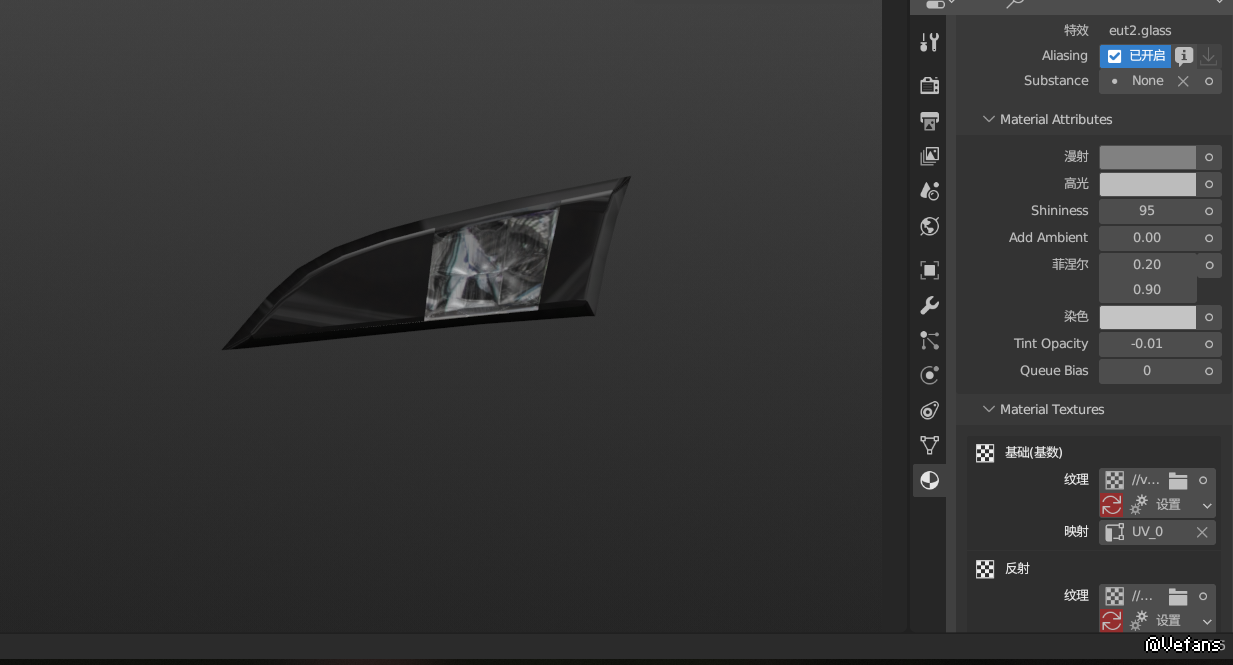Click the base texture file path
Screen dimensions: 1233x665
point(1146,481)
